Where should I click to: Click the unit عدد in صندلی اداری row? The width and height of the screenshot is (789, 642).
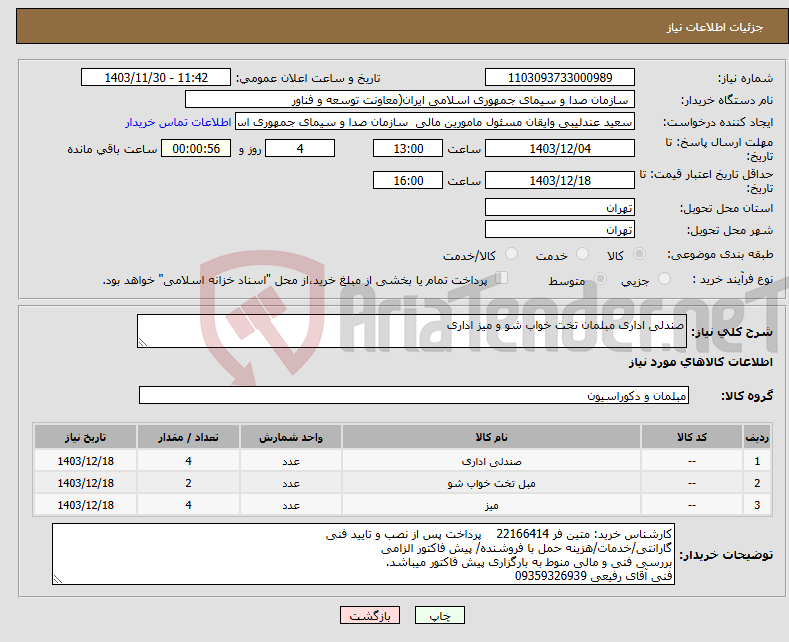pos(291,461)
